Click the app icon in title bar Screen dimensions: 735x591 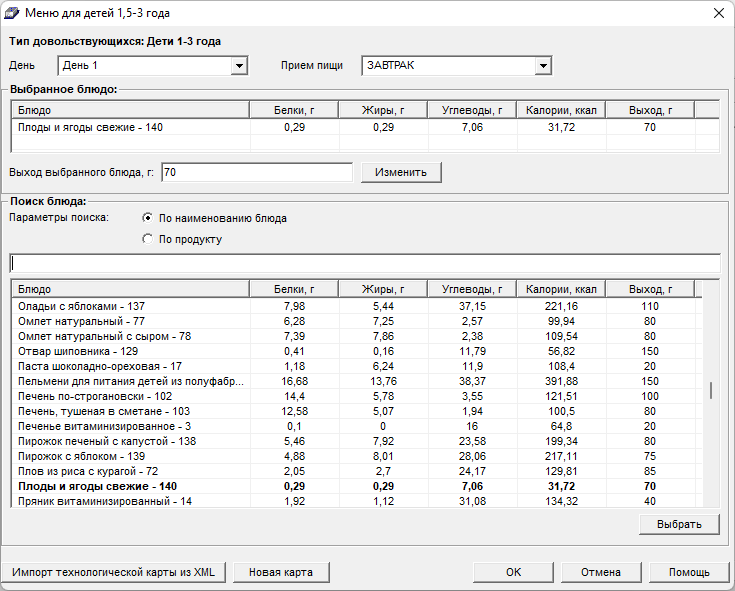(13, 13)
